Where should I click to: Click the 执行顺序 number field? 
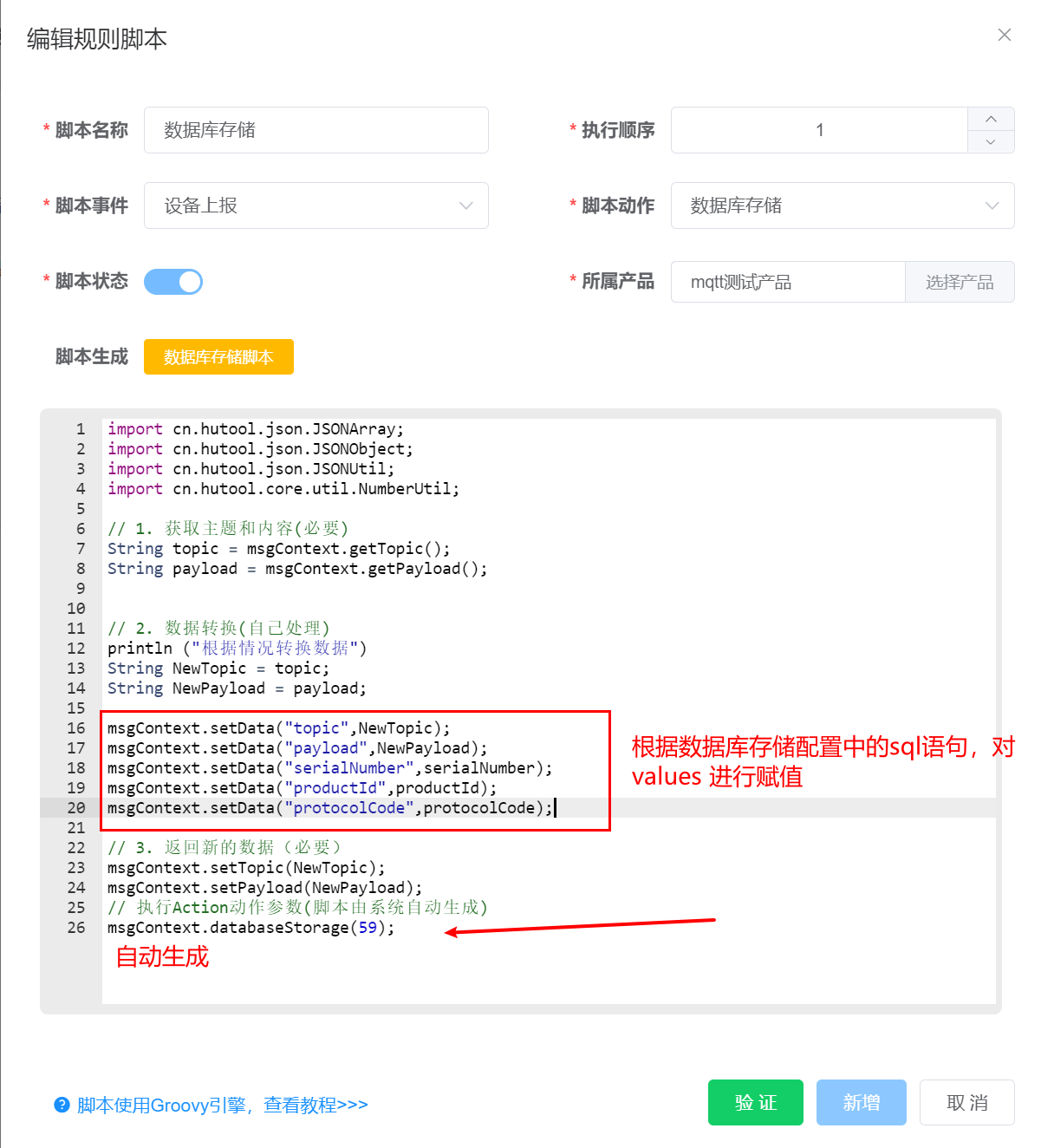click(x=819, y=130)
